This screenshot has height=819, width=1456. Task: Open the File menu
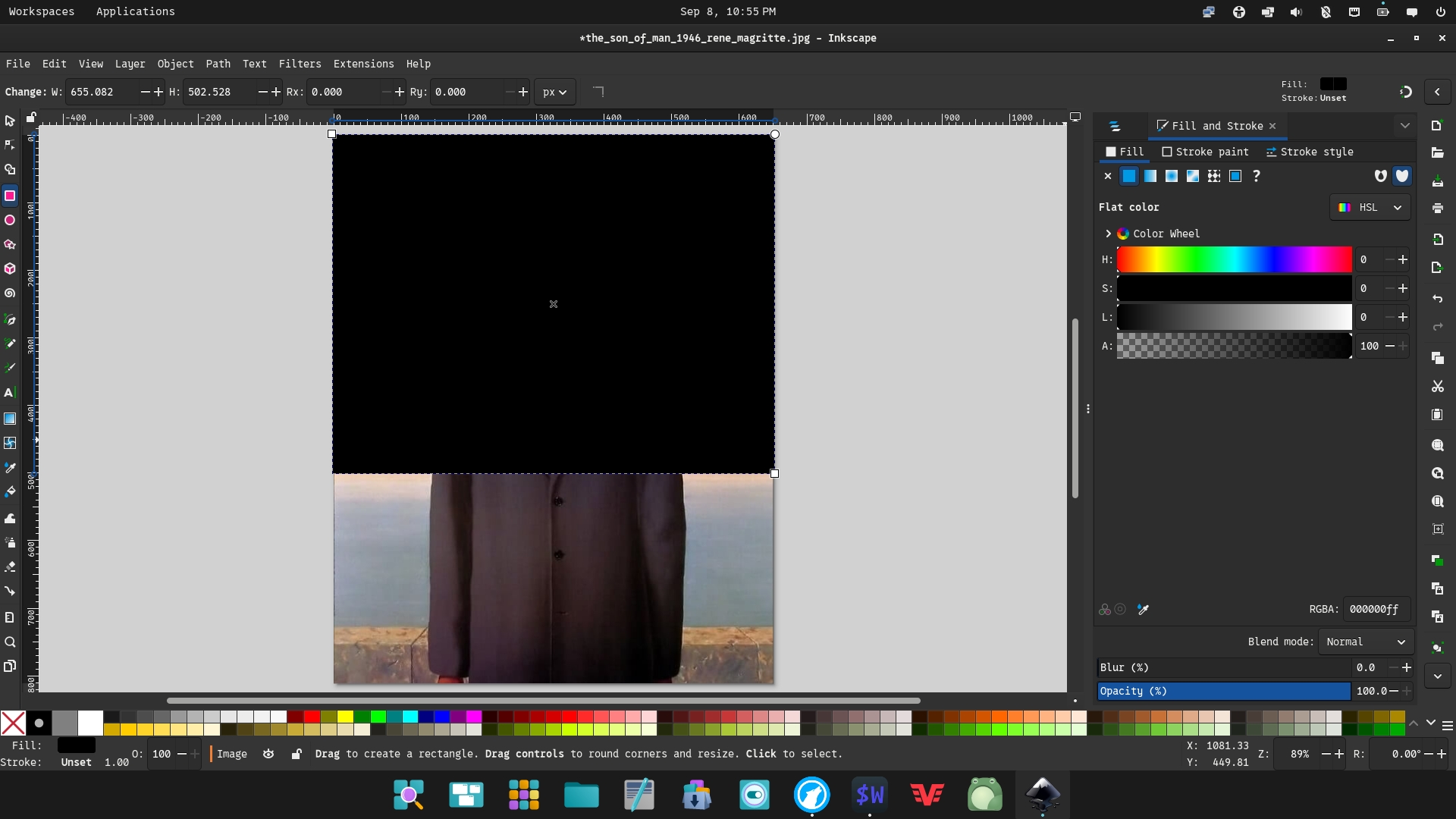[x=18, y=64]
